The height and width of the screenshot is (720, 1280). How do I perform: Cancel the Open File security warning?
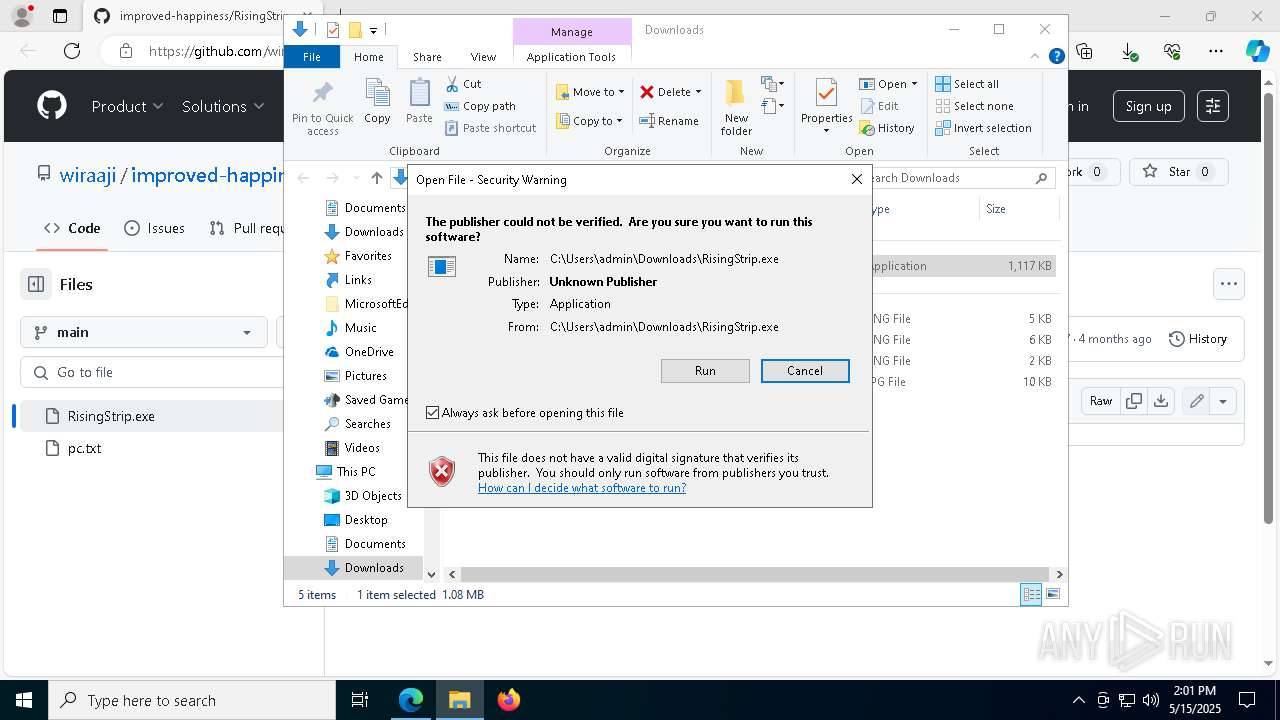pos(805,371)
